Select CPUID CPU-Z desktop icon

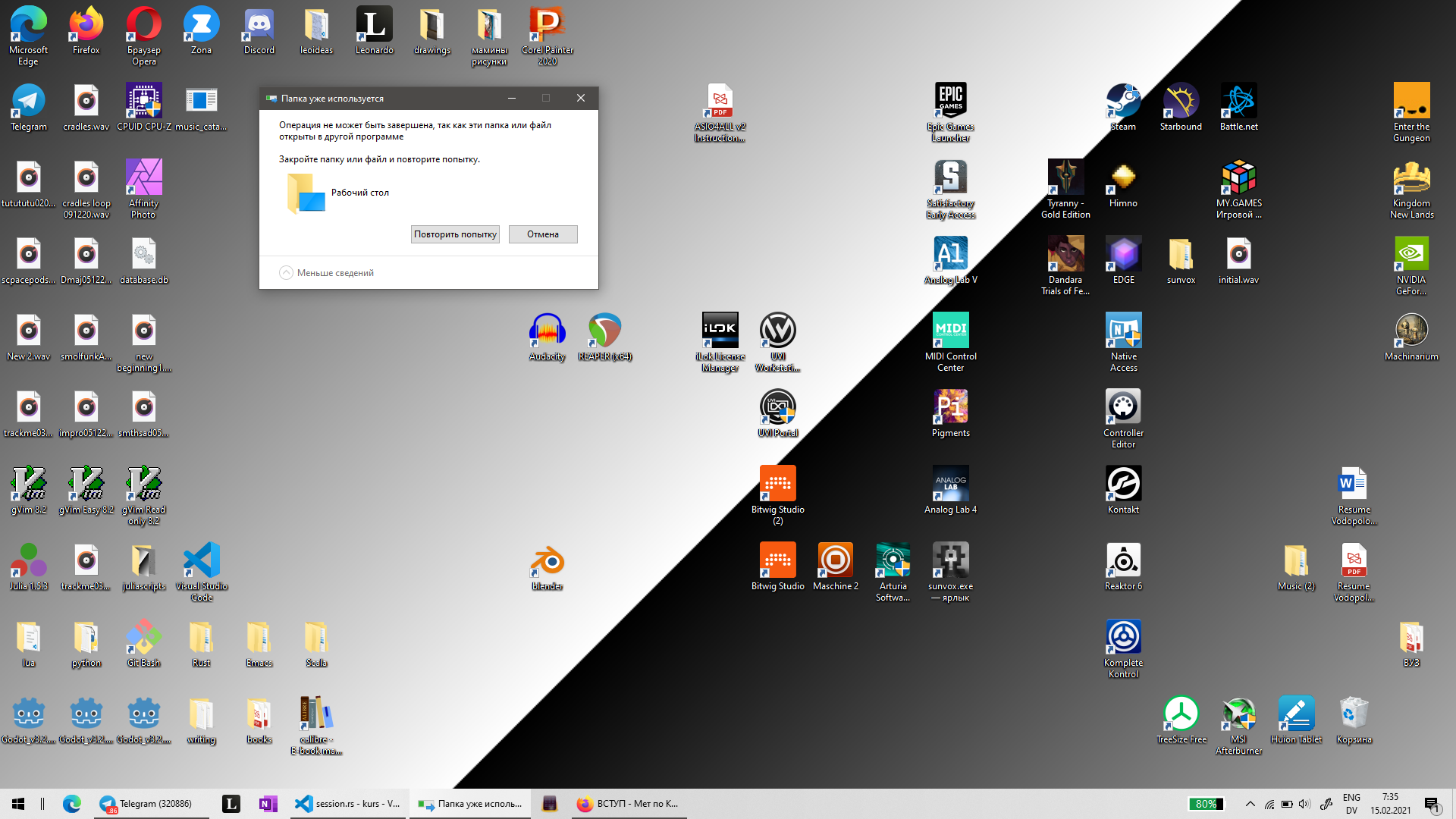coord(144,107)
